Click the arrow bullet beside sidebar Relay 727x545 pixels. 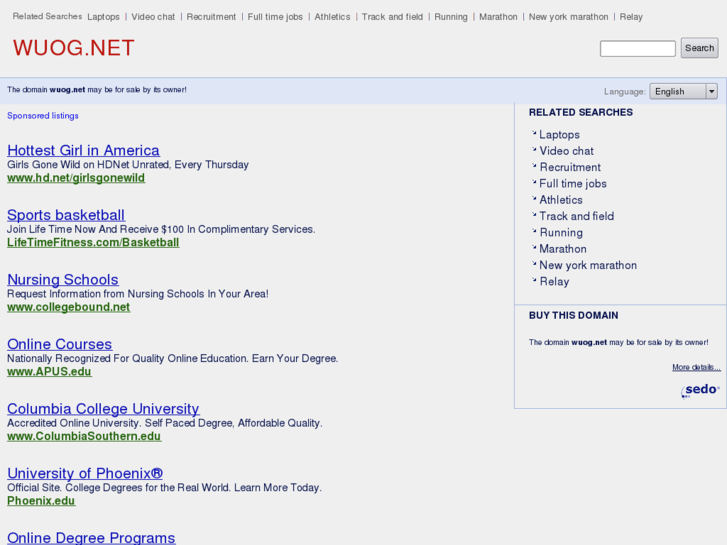(534, 280)
